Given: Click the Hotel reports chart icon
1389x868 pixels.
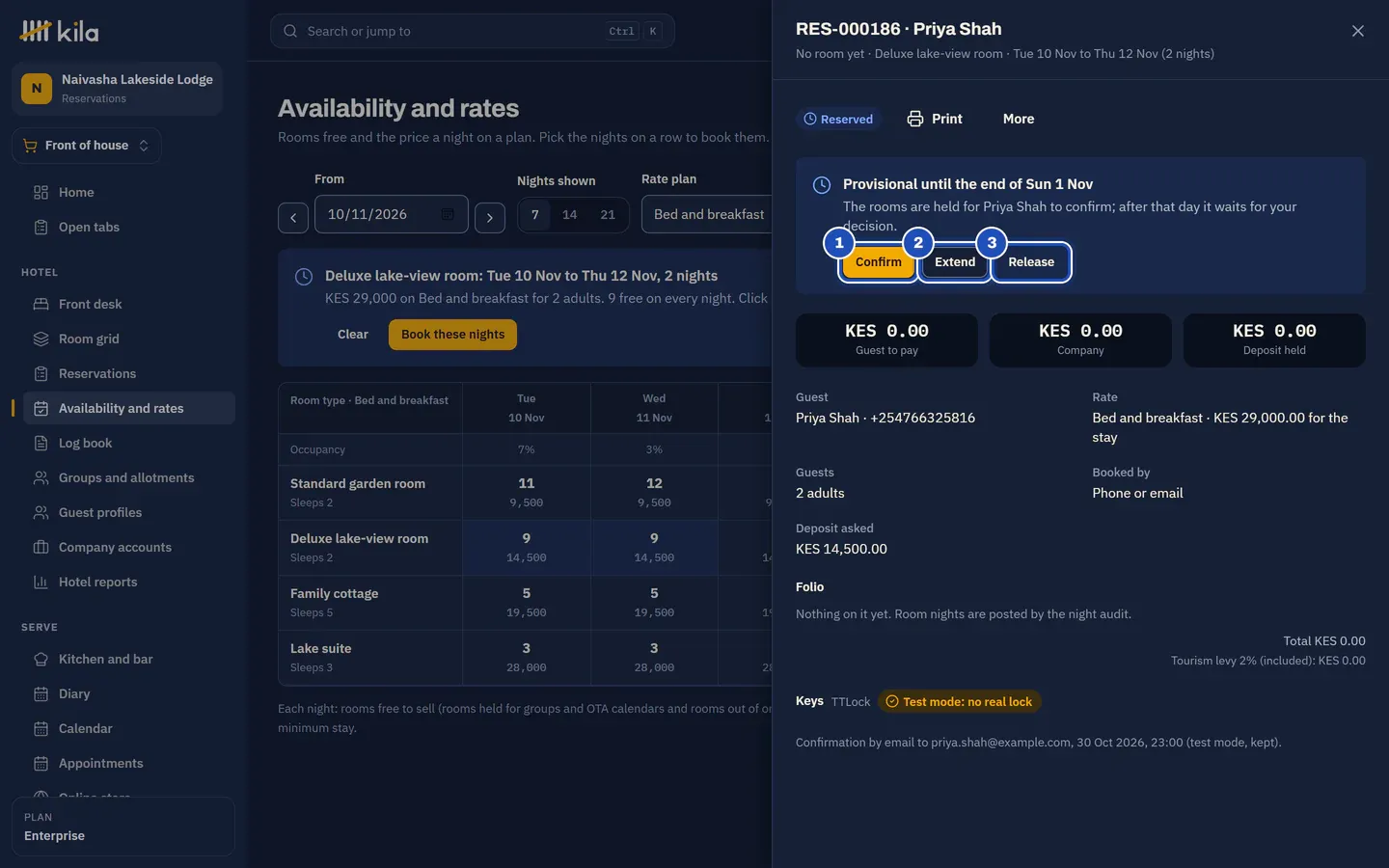Looking at the screenshot, I should (41, 582).
